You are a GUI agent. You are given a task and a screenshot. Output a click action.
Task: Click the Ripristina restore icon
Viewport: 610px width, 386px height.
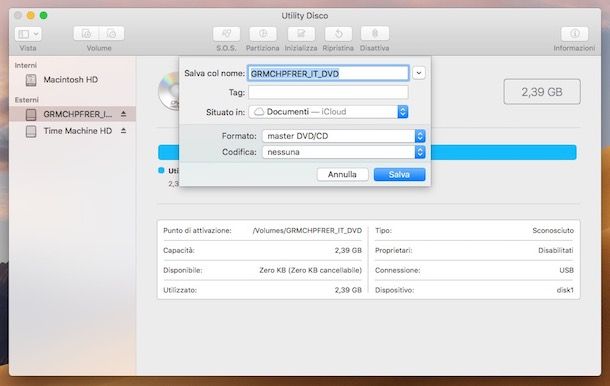[338, 34]
